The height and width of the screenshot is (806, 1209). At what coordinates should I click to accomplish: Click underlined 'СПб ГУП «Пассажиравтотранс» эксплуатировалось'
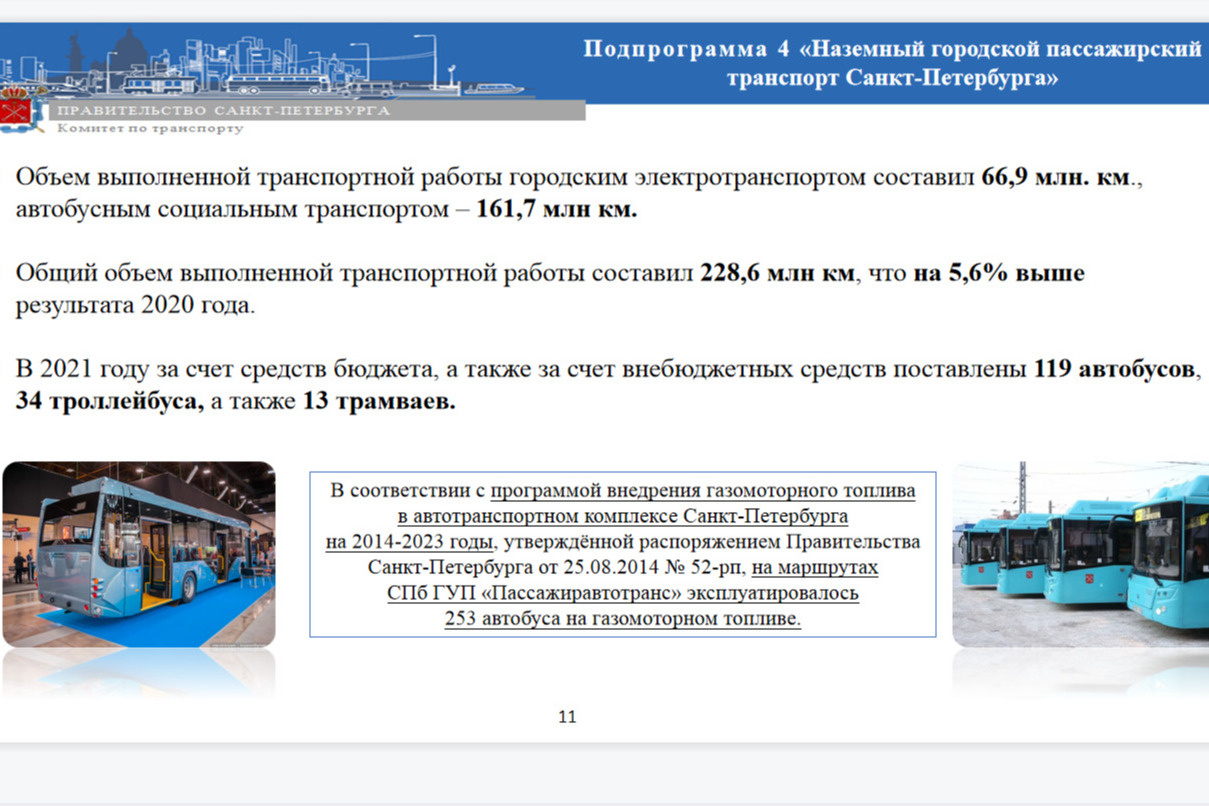click(x=623, y=593)
